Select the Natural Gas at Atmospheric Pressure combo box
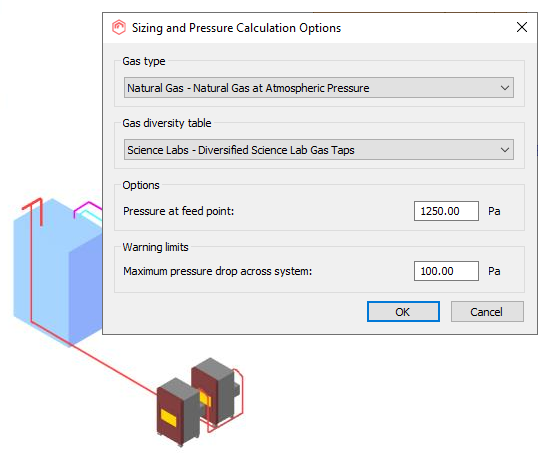This screenshot has width=548, height=458. click(319, 88)
